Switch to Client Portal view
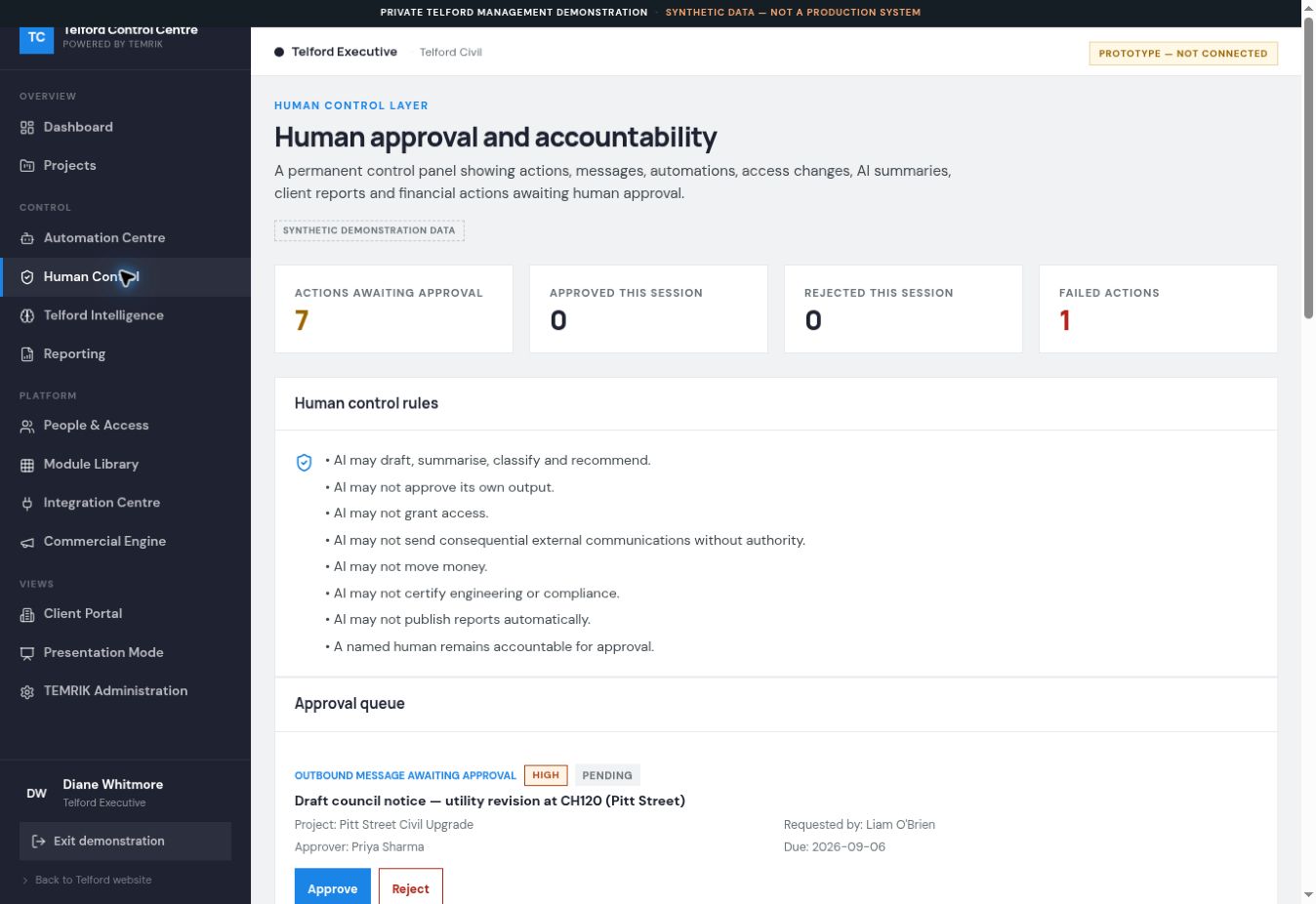The image size is (1316, 904). point(125,614)
